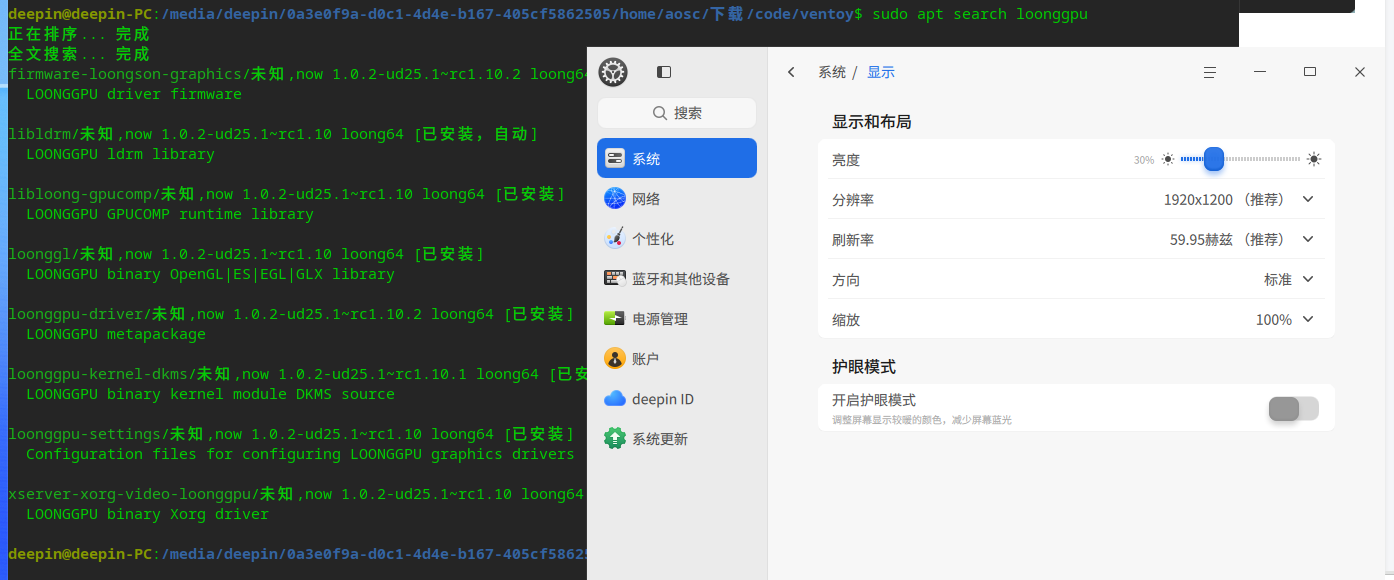Image resolution: width=1394 pixels, height=580 pixels.
Task: Open 蓝牙和其他设备 settings
Action: 677,279
